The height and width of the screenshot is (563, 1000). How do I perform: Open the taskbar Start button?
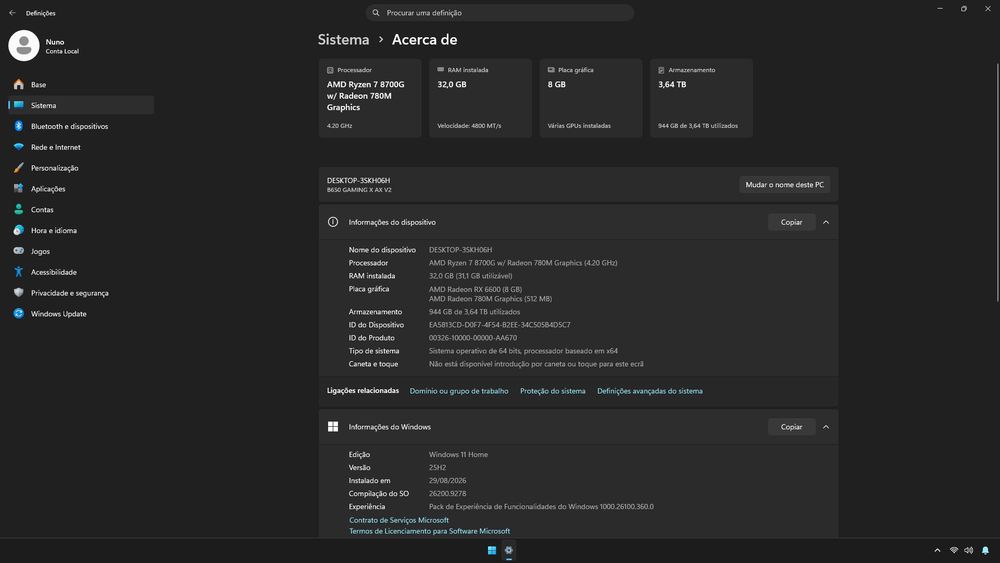coord(492,550)
